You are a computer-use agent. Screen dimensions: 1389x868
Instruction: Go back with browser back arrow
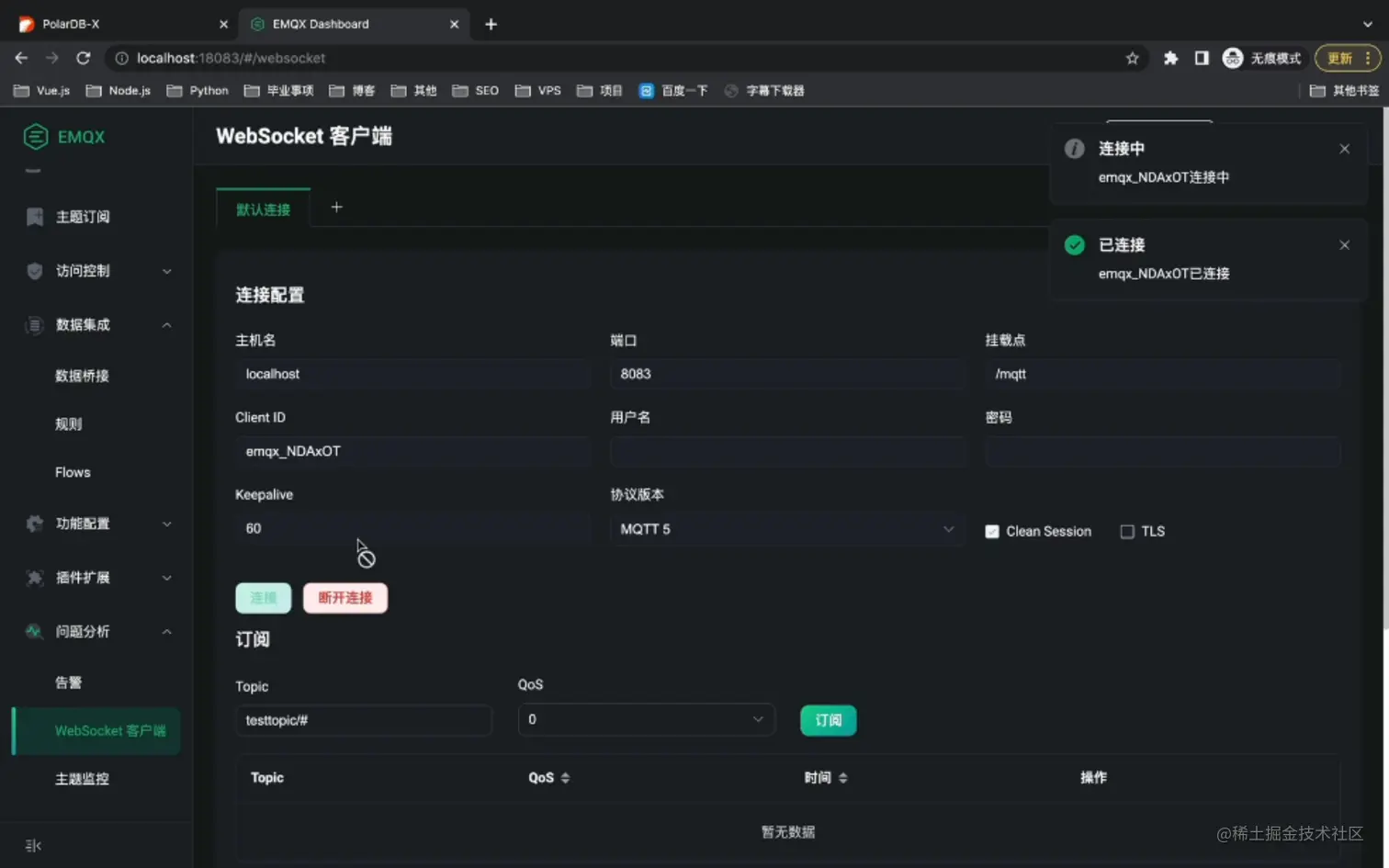(21, 58)
